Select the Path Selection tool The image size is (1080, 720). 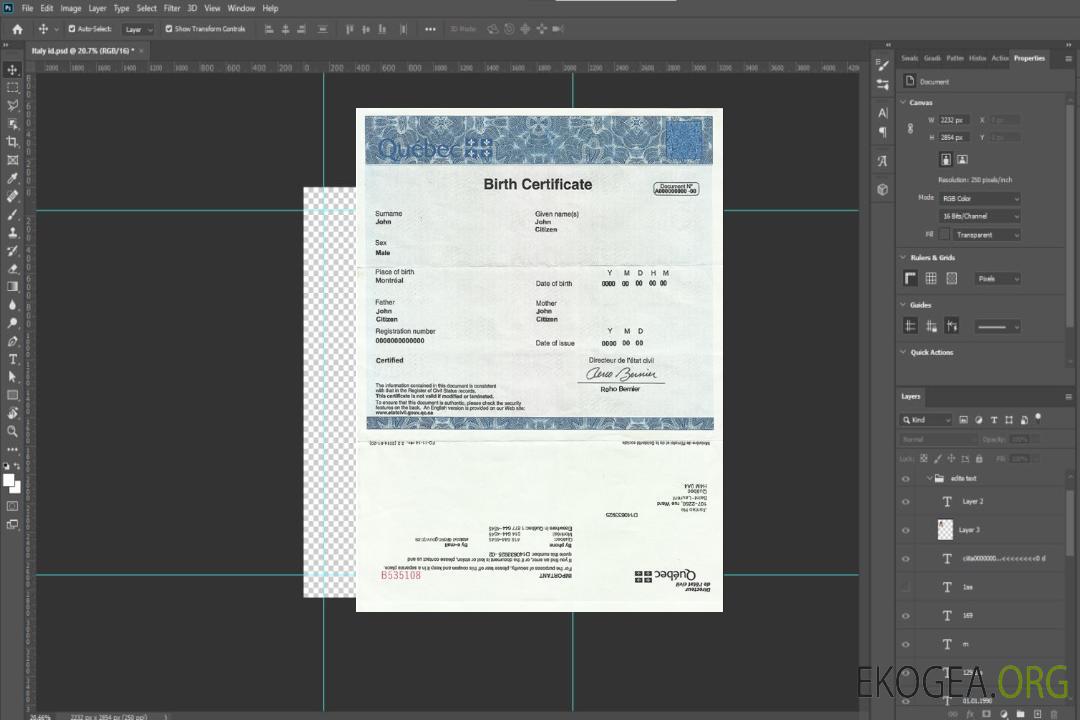click(x=12, y=377)
